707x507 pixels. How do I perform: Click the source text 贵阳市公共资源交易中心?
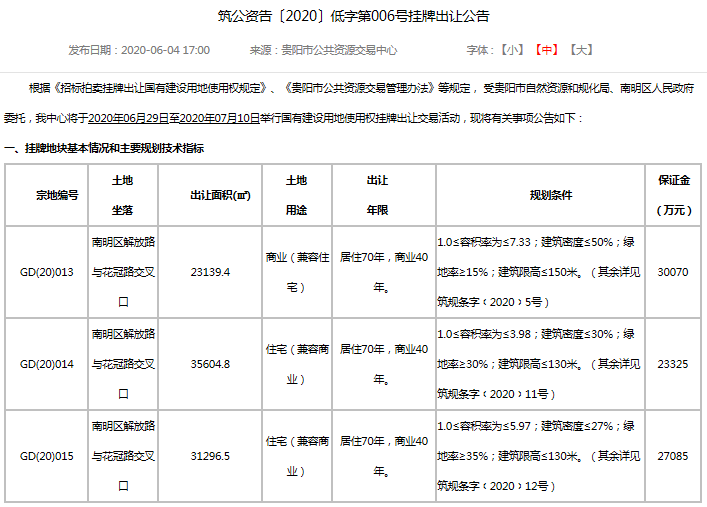coord(339,50)
